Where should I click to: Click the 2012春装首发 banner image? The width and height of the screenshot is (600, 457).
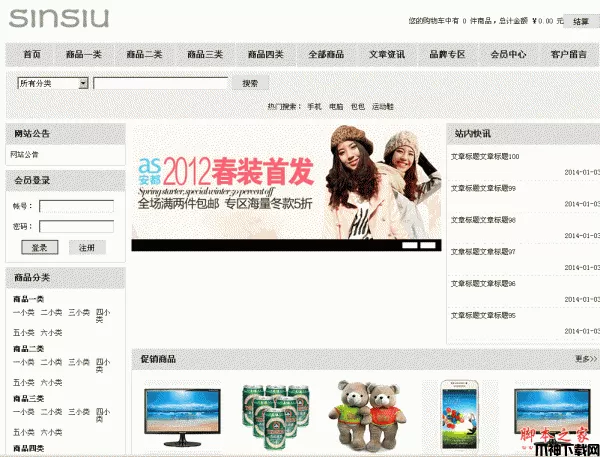pos(286,182)
